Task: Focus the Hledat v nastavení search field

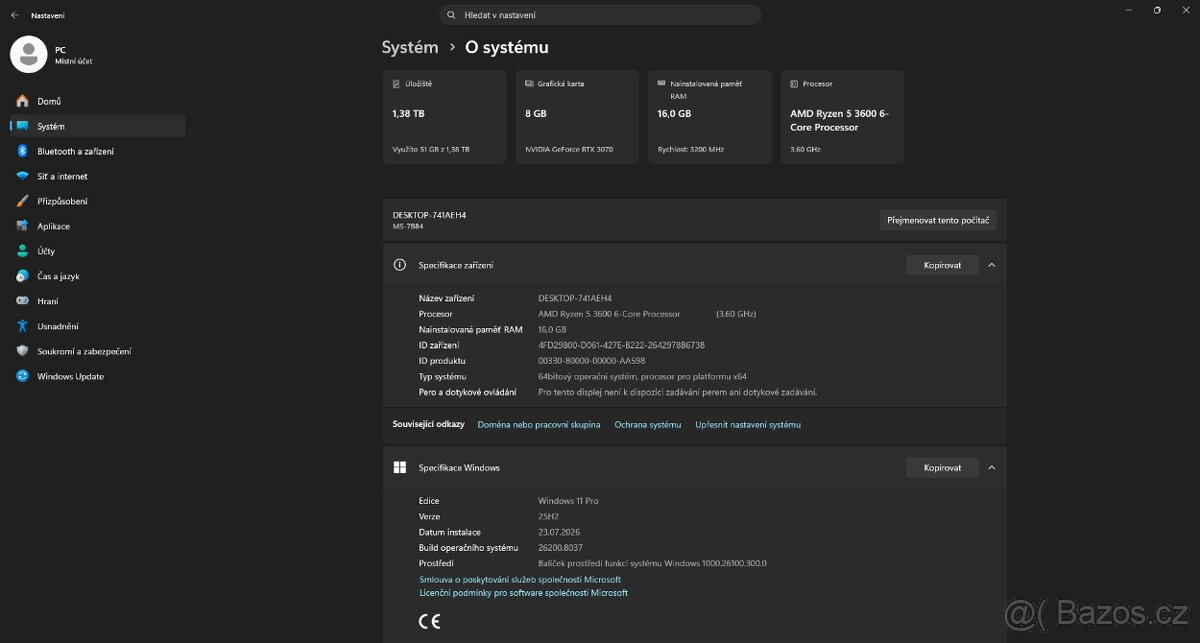Action: 600,15
